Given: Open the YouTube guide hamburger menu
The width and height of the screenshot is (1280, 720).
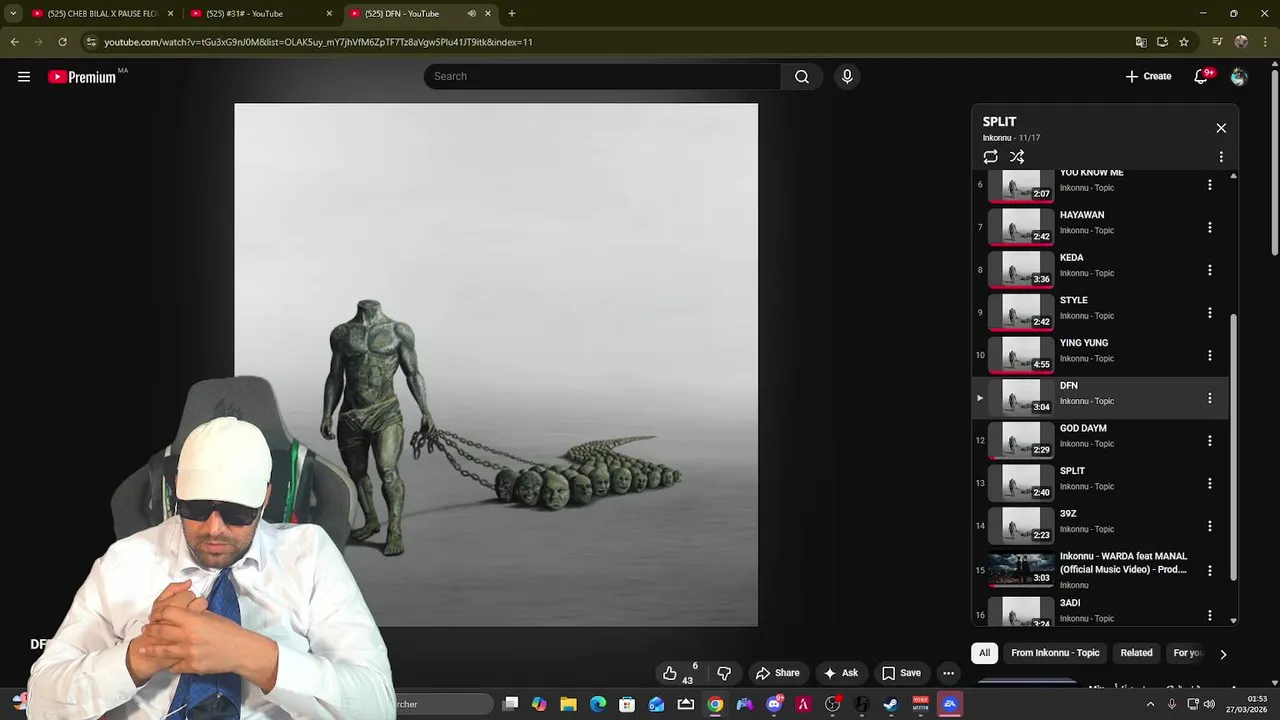Looking at the screenshot, I should pyautogui.click(x=24, y=77).
